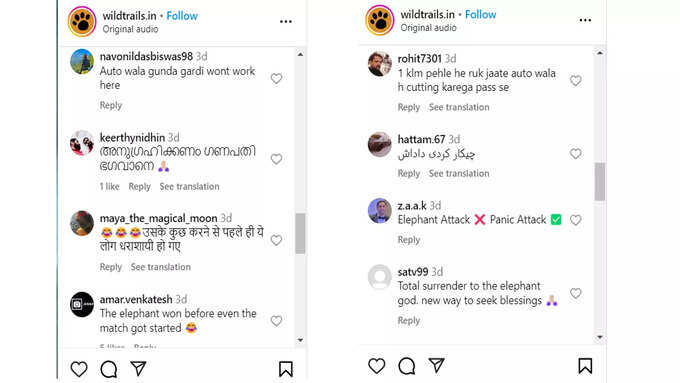Open comment bubble icon in right panel

pyautogui.click(x=407, y=366)
